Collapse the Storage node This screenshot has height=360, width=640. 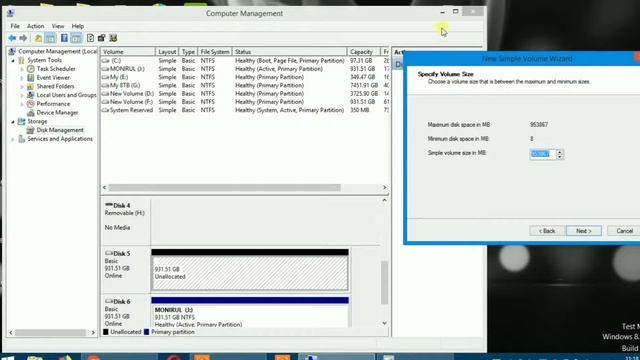pos(13,122)
